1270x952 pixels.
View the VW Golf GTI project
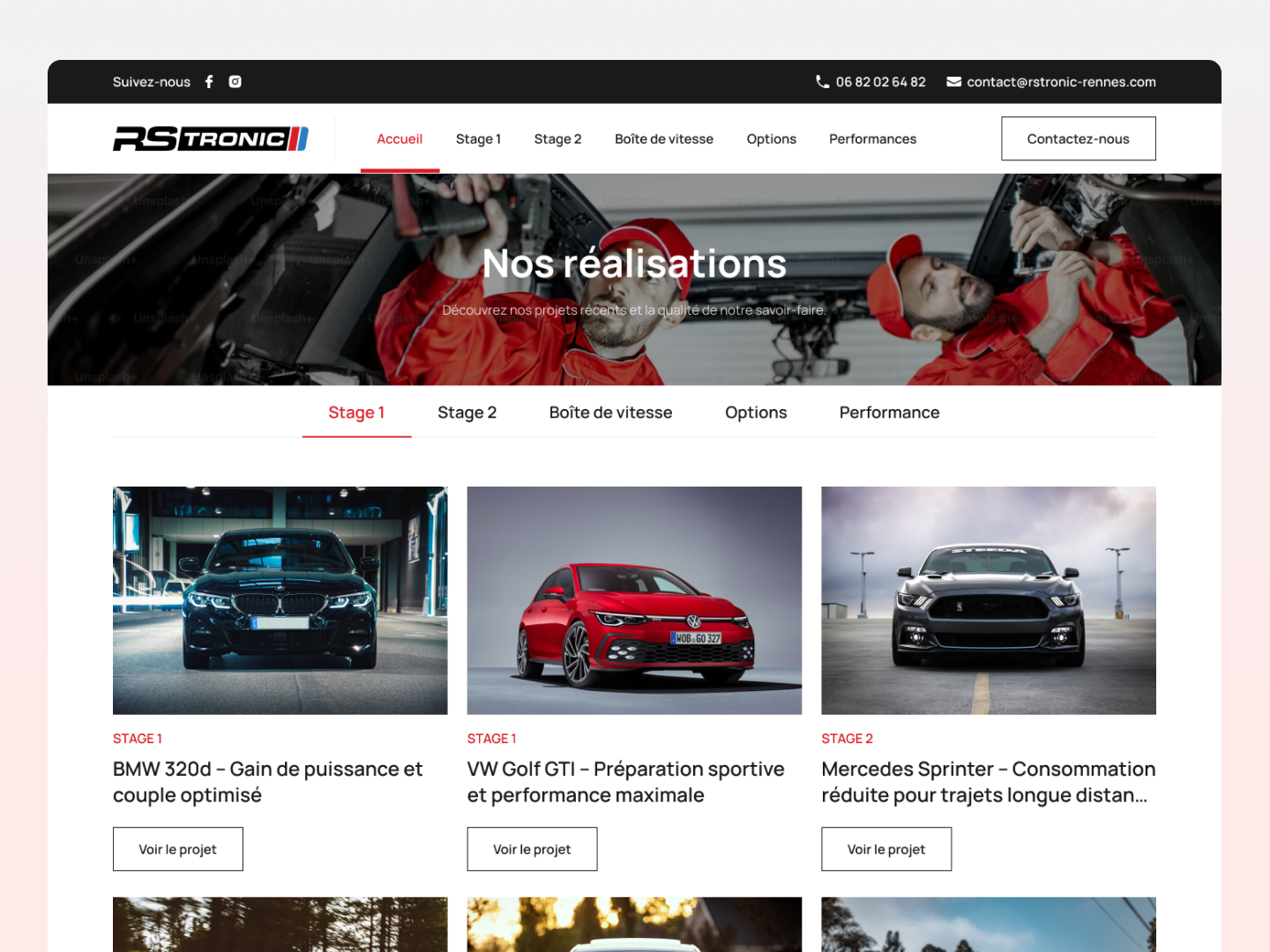532,849
